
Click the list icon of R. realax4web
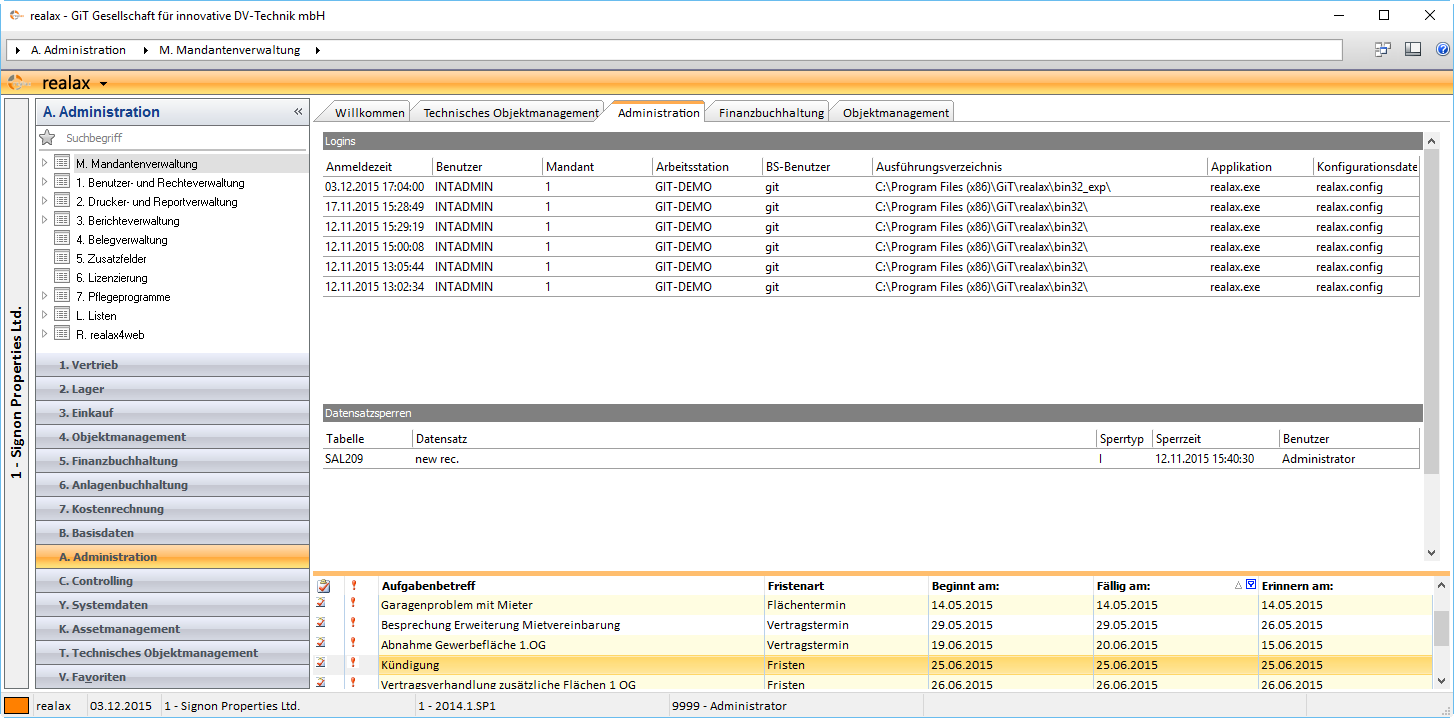coord(62,334)
